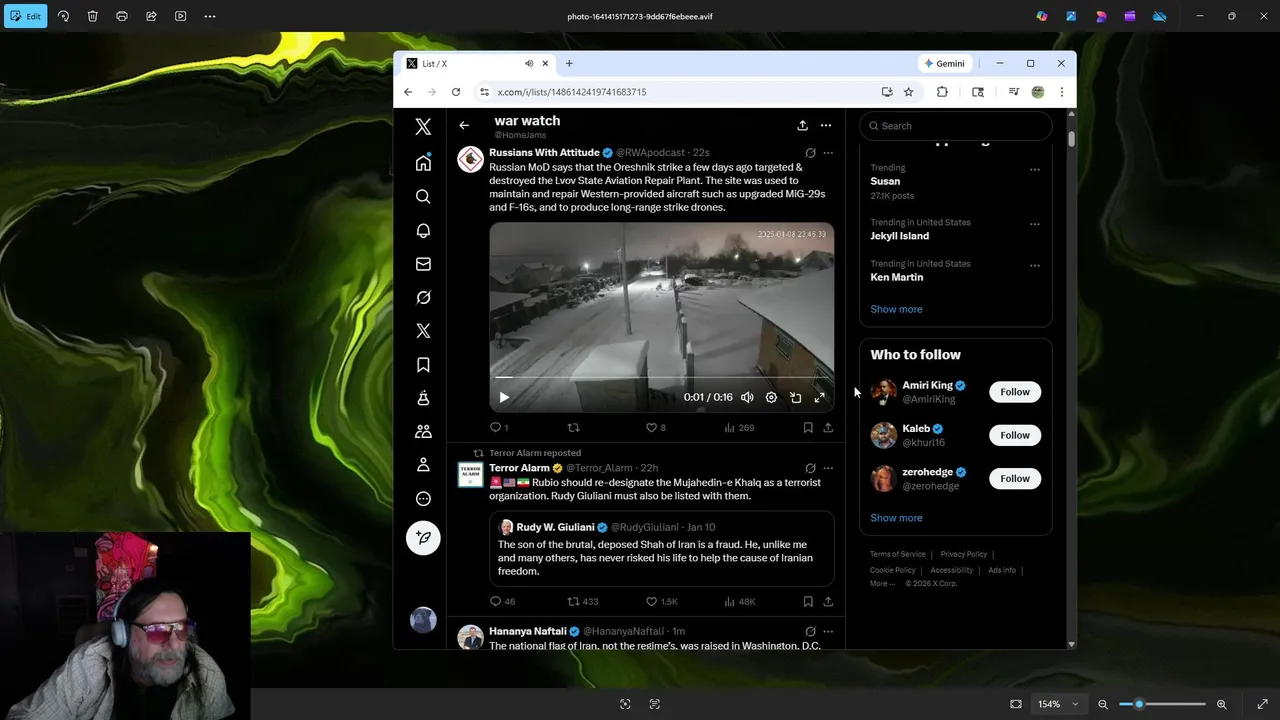
Task: Like the Terror Alarm post with 1.5K
Action: point(661,602)
